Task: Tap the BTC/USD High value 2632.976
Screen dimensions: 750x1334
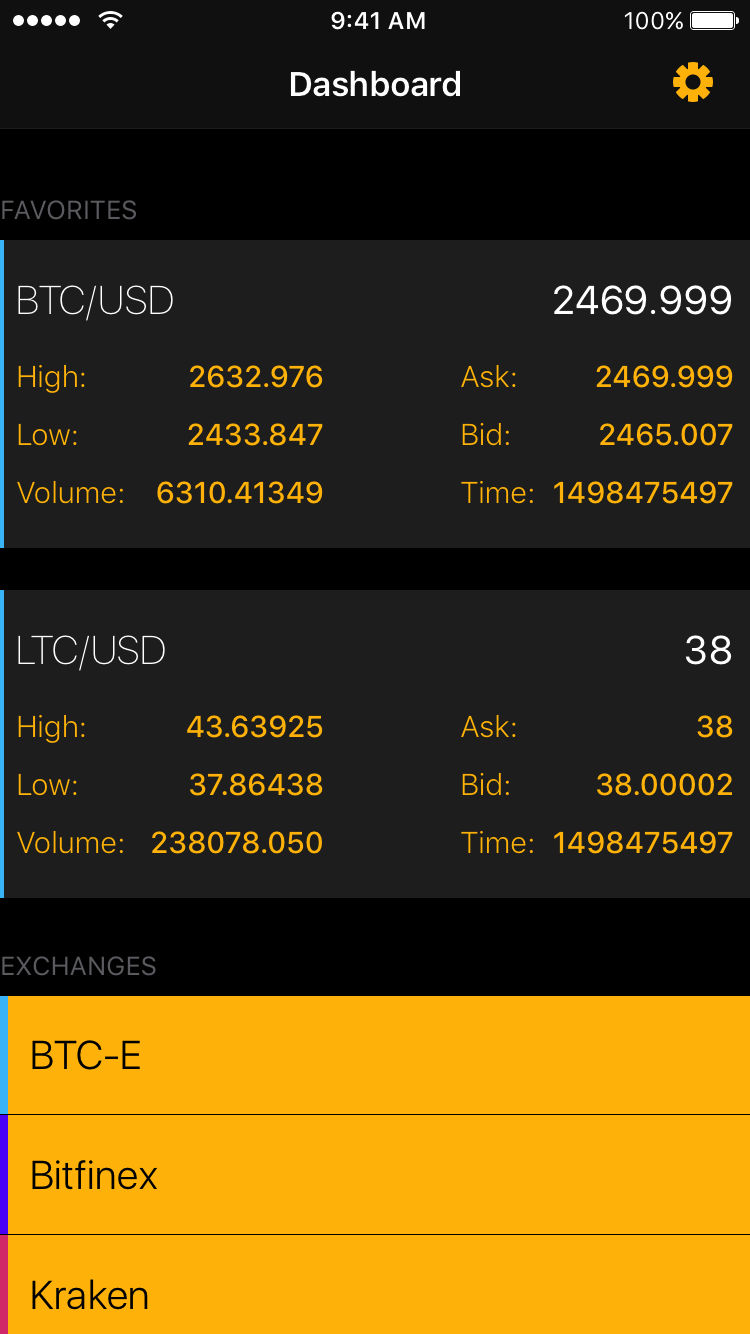Action: point(256,377)
